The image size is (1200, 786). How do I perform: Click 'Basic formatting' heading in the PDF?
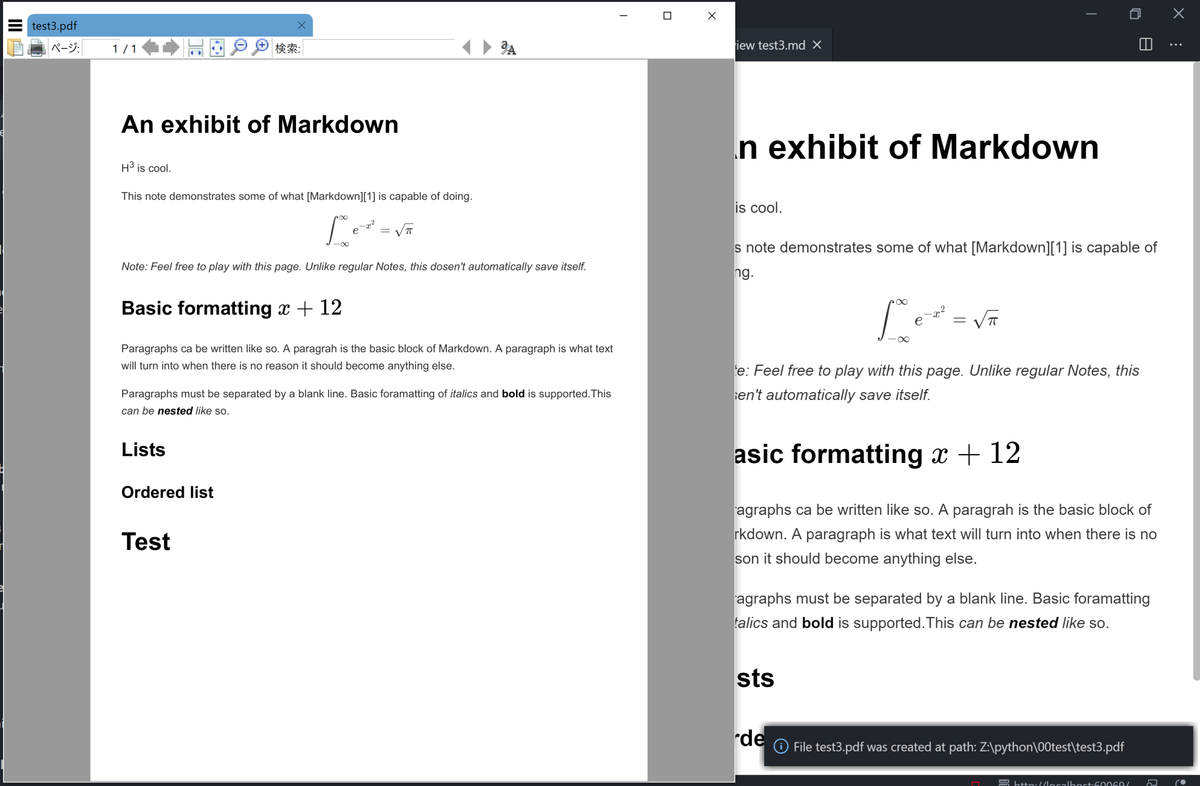[231, 308]
